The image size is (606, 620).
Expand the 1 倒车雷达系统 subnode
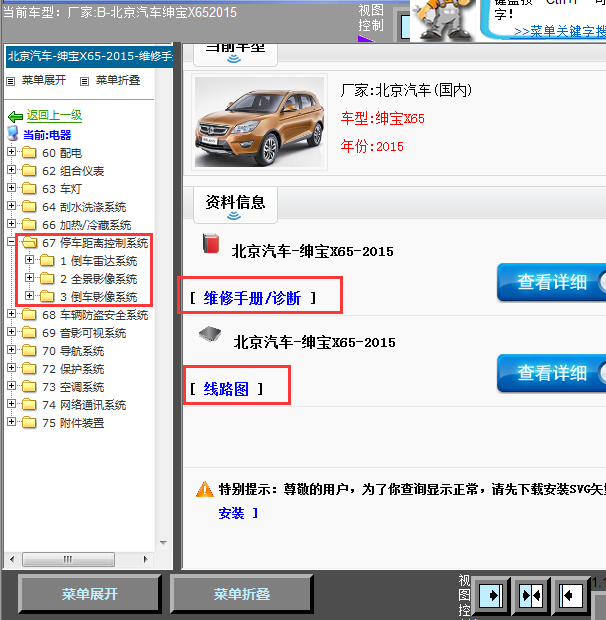(x=29, y=259)
